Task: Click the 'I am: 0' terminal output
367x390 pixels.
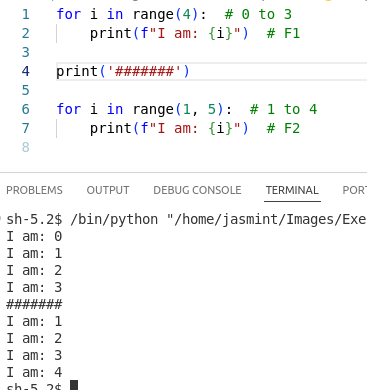Action: [34, 237]
